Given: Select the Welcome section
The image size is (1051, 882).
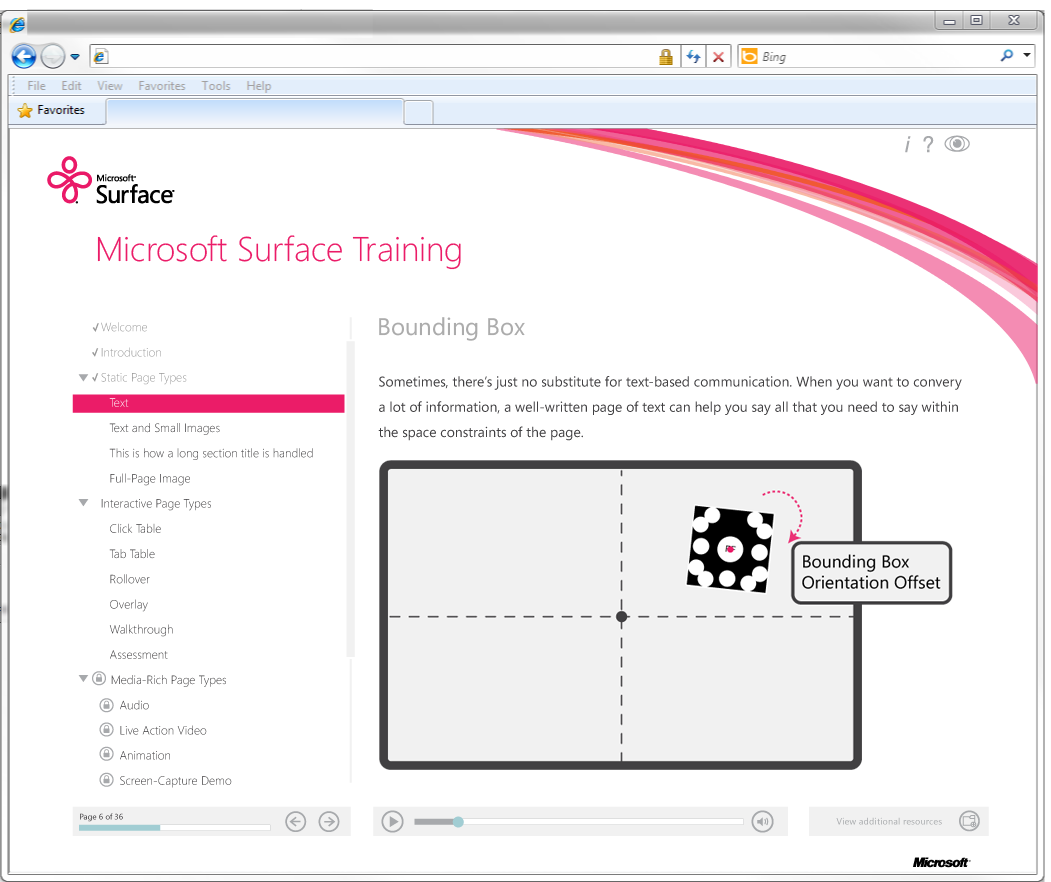Looking at the screenshot, I should pos(123,327).
